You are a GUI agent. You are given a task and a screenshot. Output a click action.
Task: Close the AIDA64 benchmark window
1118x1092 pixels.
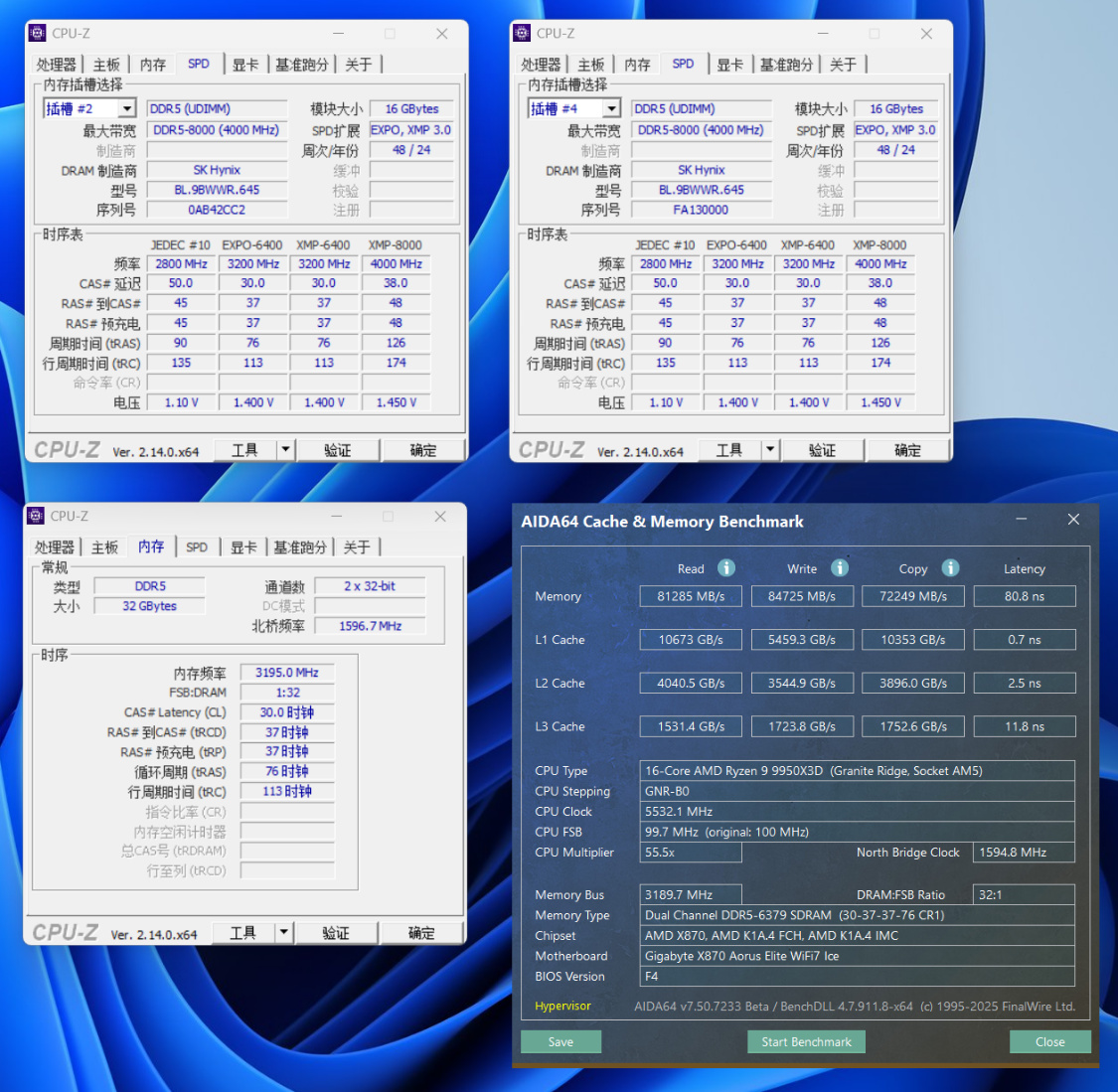pyautogui.click(x=1073, y=520)
